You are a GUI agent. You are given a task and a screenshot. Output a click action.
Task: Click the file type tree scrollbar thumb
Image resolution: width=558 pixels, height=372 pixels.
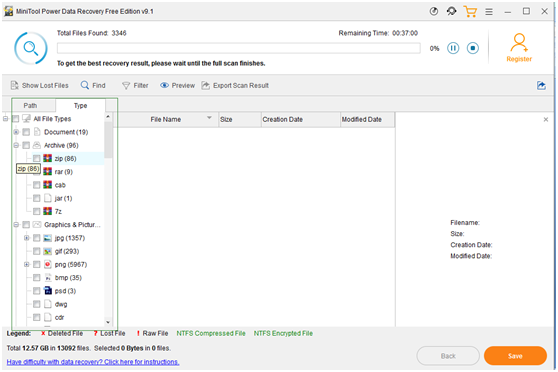(x=108, y=140)
